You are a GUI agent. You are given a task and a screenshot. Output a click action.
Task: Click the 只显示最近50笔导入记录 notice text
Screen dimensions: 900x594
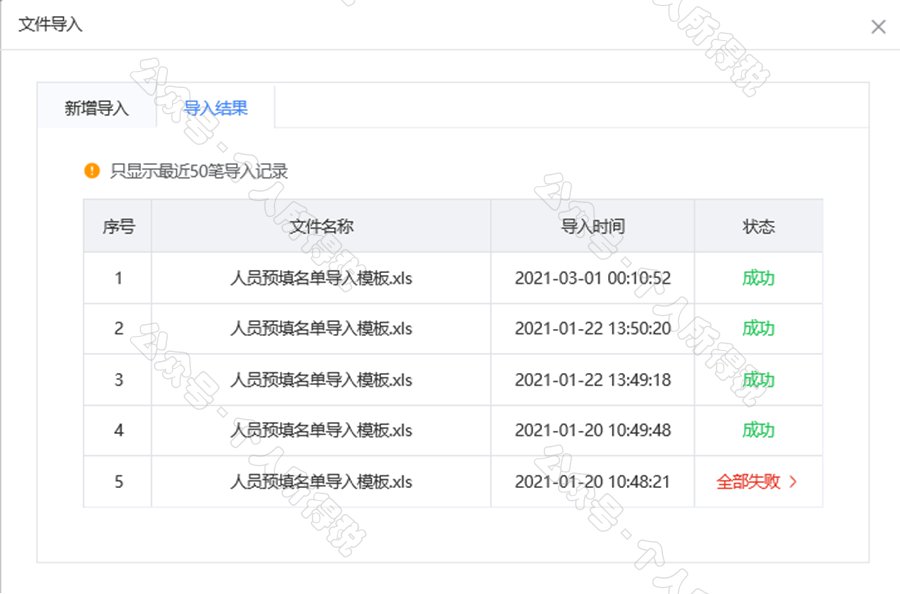pos(199,171)
